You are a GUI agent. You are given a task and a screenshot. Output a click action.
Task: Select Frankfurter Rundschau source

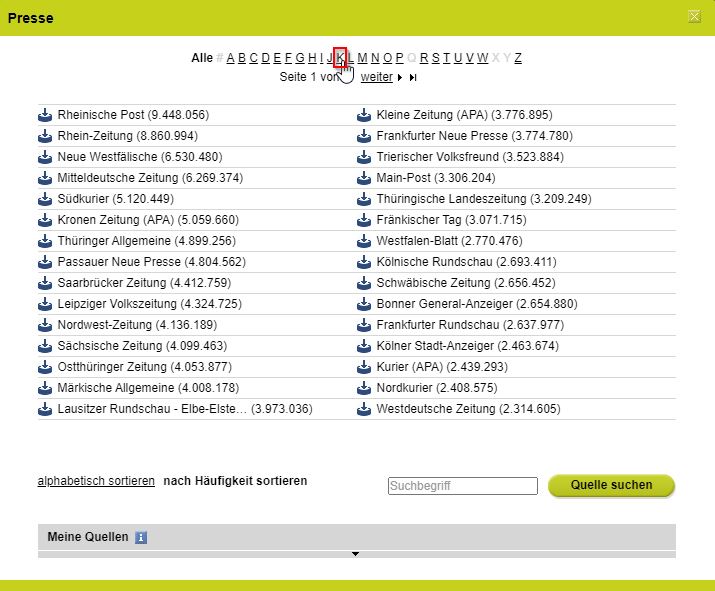pyautogui.click(x=470, y=325)
